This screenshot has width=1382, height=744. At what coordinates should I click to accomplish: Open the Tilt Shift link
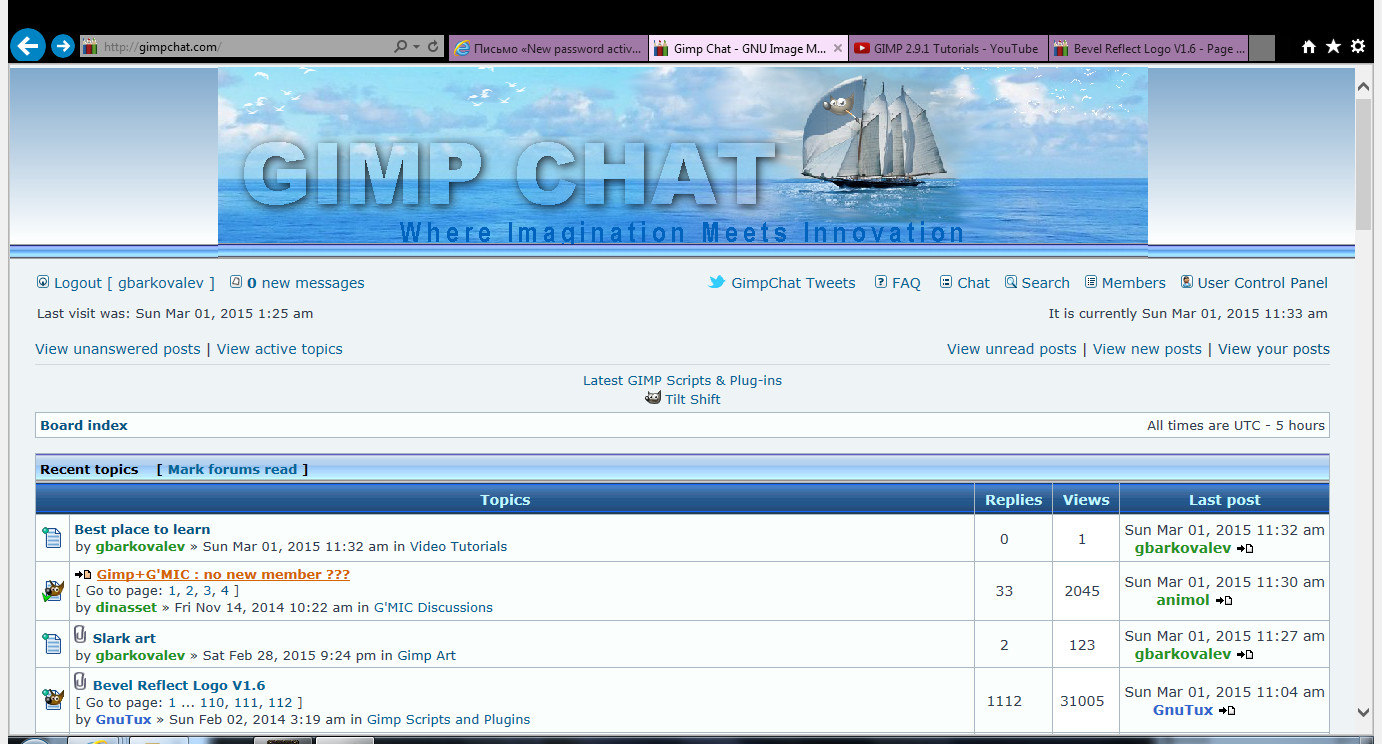693,399
